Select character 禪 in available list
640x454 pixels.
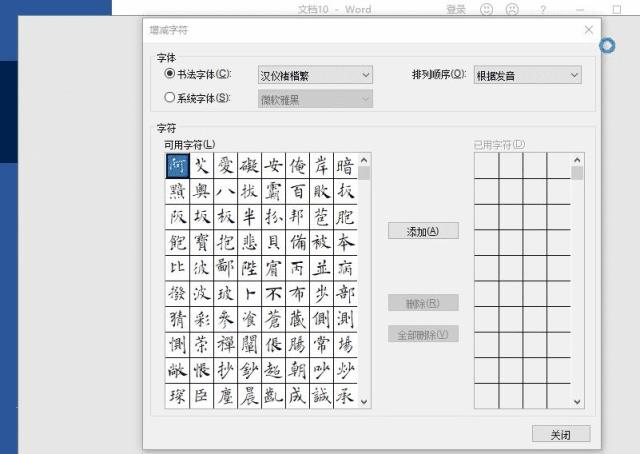225,345
